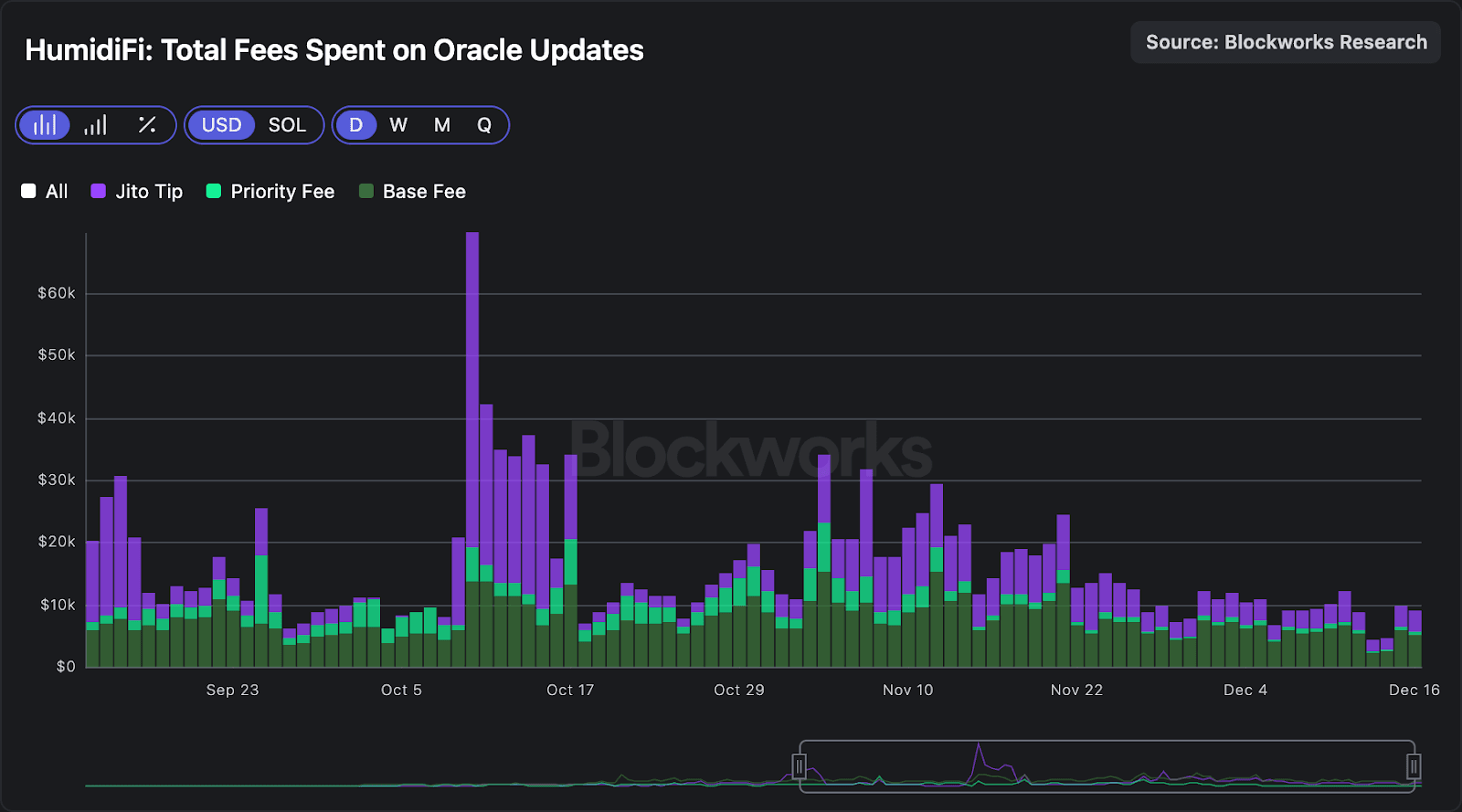1462x812 pixels.
Task: Select the stacked bar chart view icon
Action: pos(45,125)
